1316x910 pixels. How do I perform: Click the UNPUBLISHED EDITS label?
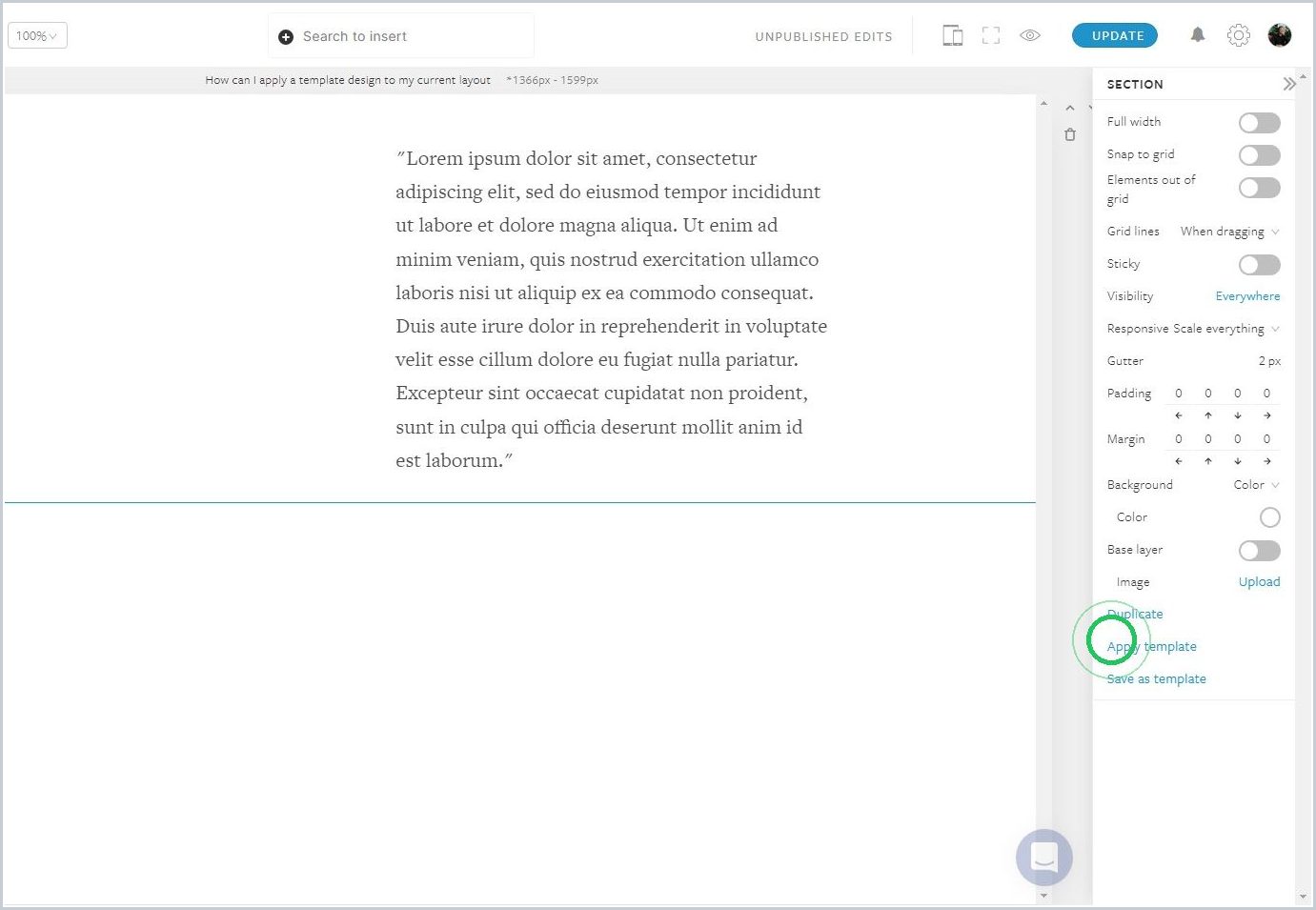click(x=823, y=37)
